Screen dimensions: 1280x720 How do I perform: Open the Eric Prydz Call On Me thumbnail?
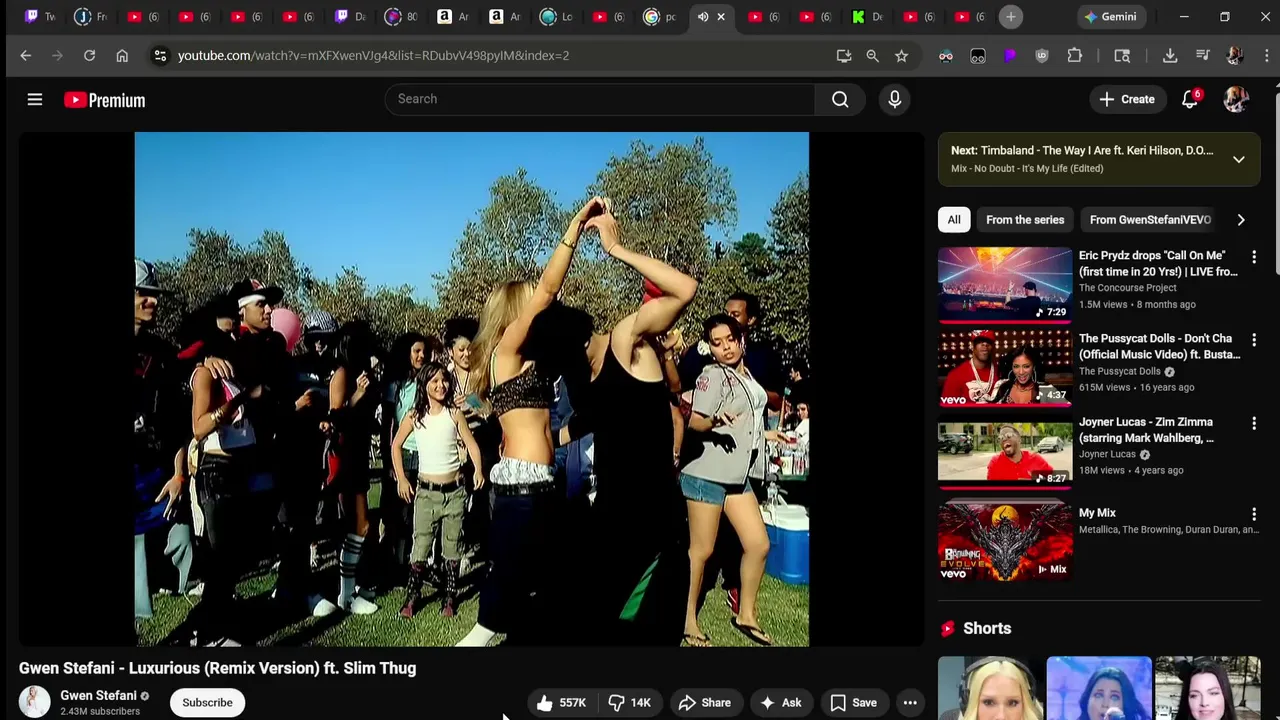(1005, 285)
